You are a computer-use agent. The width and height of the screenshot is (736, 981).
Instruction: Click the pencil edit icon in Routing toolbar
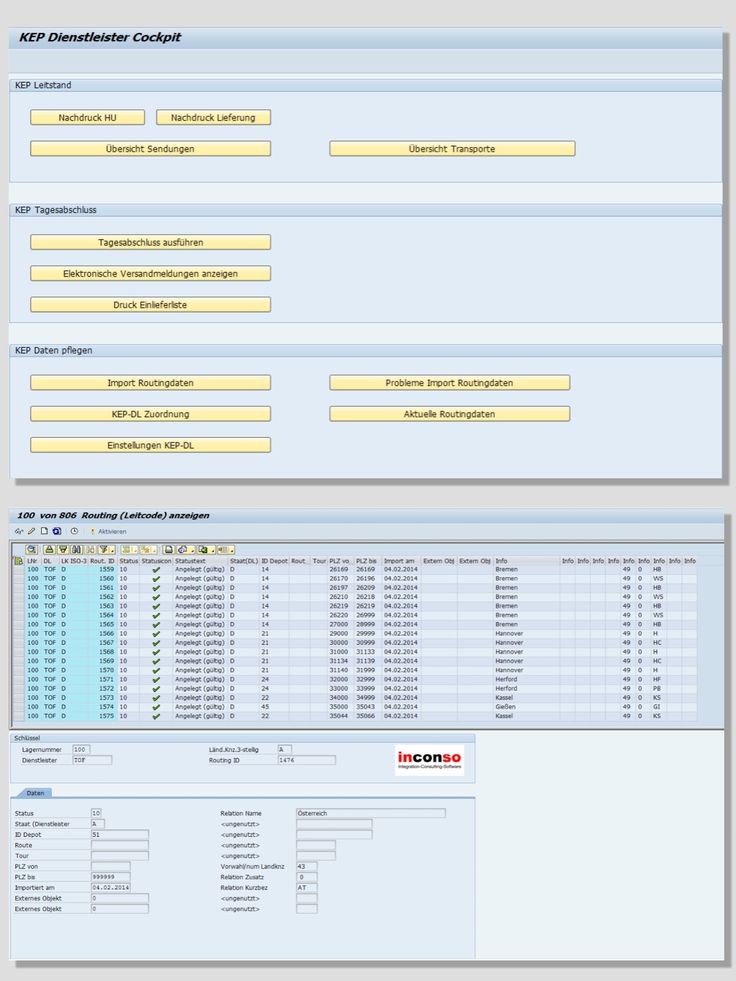click(x=31, y=531)
